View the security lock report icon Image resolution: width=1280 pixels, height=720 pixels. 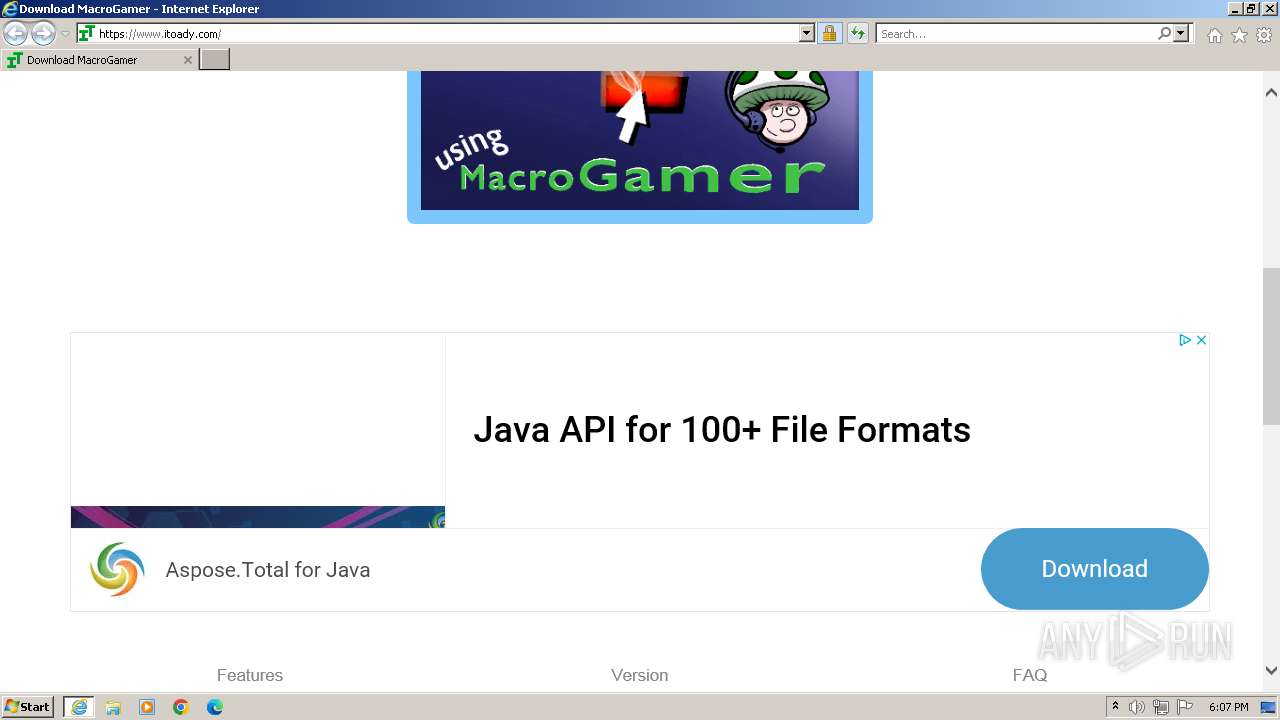[829, 34]
